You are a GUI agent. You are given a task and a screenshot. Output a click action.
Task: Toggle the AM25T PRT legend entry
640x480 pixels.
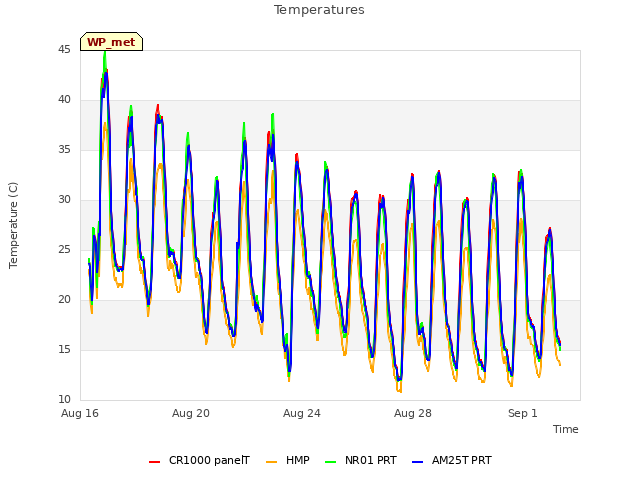452,460
